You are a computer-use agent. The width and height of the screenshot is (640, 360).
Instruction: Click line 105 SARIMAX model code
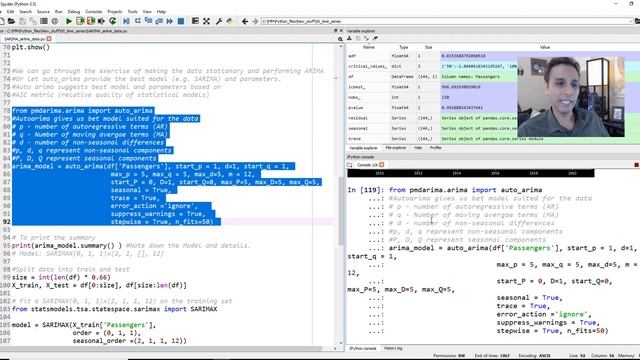point(84,325)
